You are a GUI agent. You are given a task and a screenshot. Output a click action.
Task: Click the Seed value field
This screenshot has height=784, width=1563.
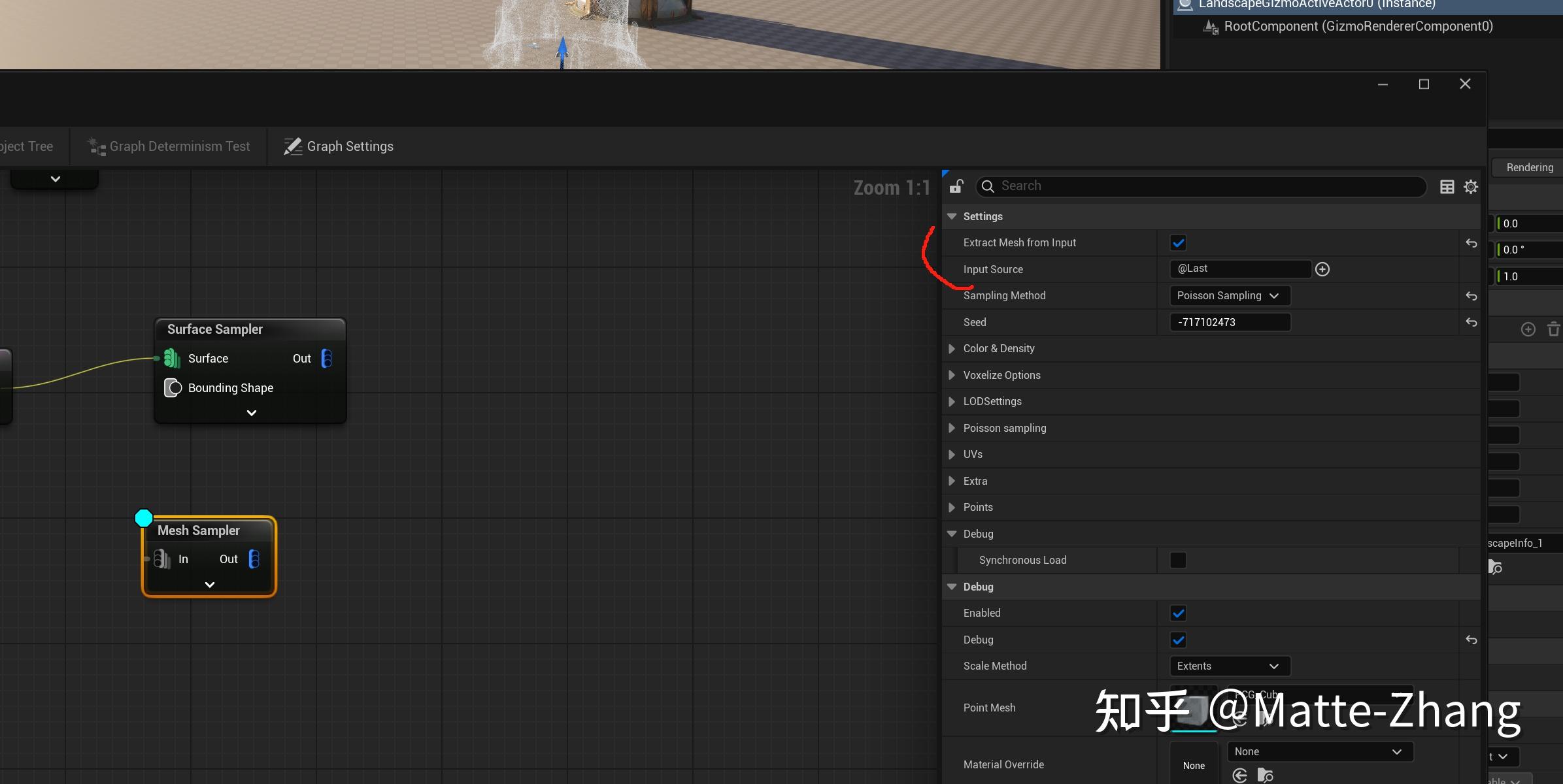pos(1229,321)
